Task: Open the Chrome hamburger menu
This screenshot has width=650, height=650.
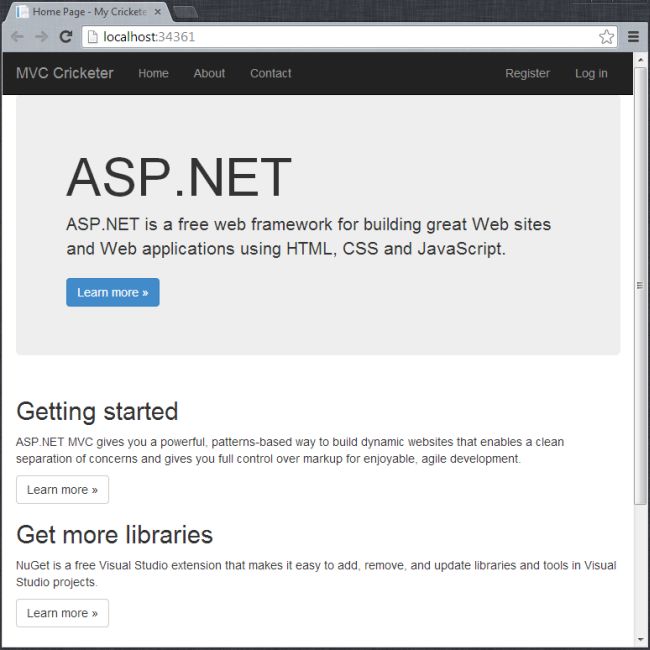Action: coord(633,37)
